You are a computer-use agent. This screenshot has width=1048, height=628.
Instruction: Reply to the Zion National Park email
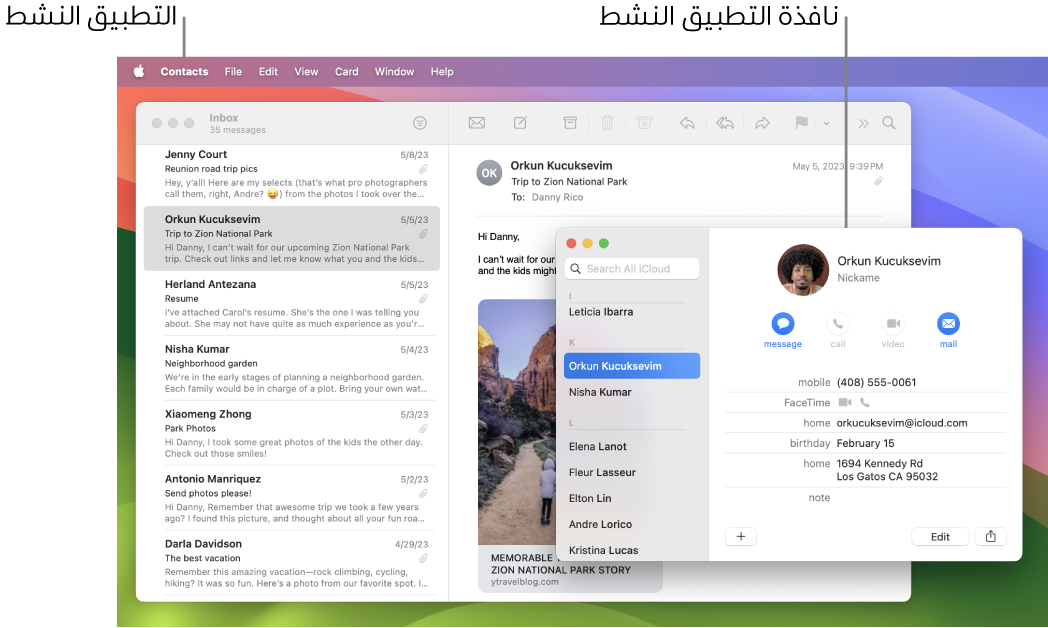tap(687, 122)
